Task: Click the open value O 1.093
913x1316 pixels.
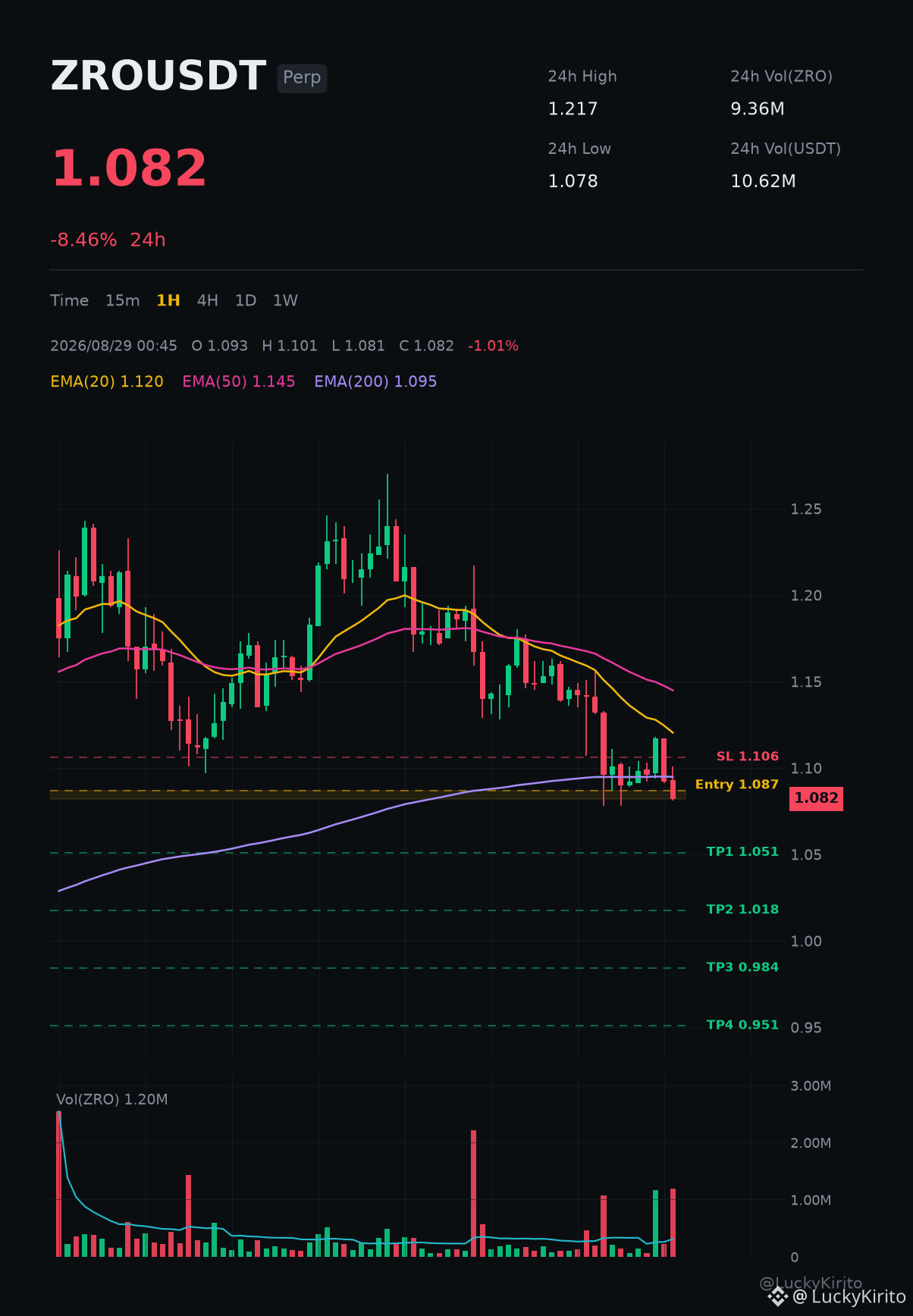Action: pyautogui.click(x=220, y=346)
